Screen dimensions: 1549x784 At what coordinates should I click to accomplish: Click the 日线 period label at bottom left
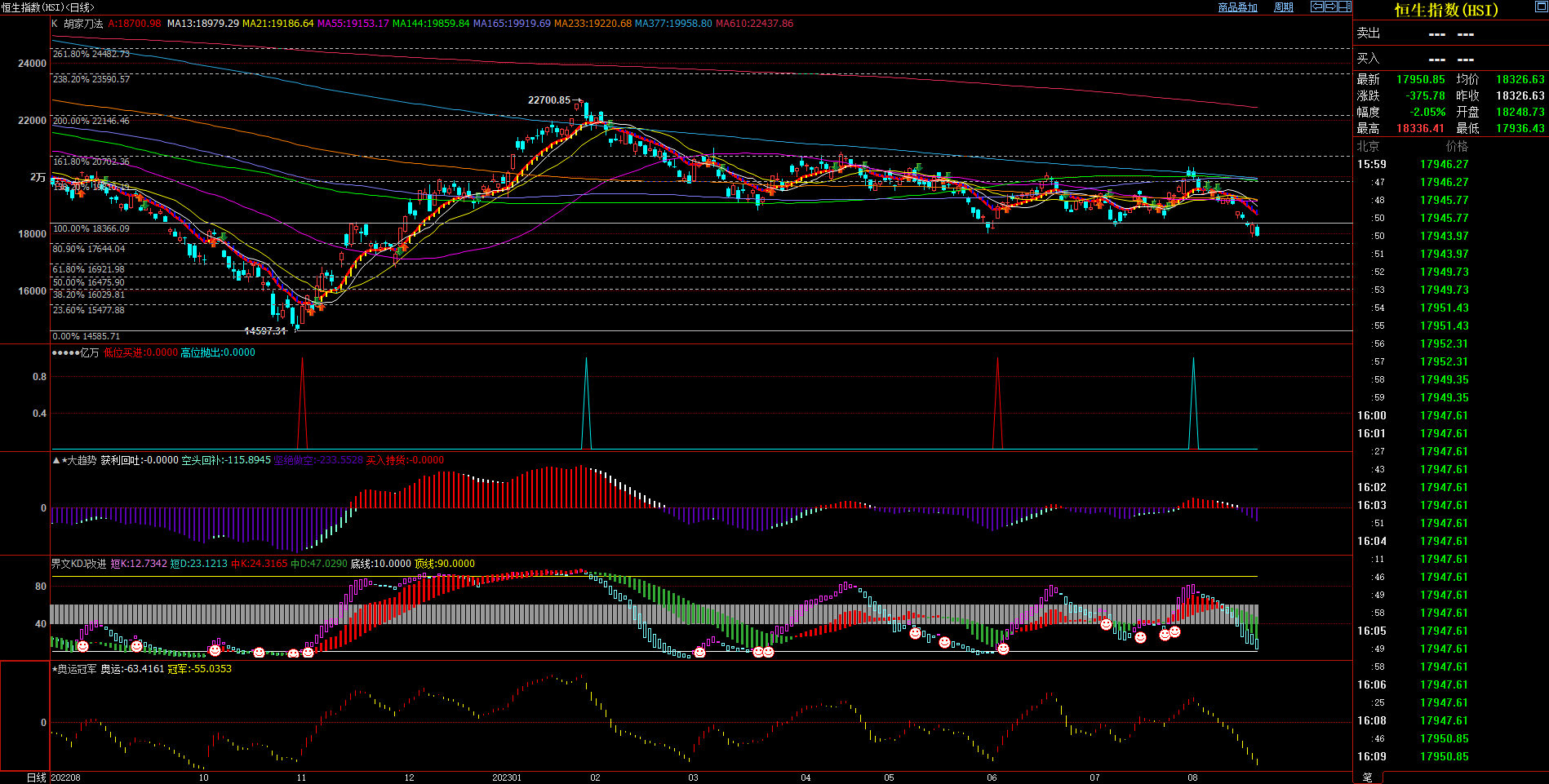(x=36, y=777)
